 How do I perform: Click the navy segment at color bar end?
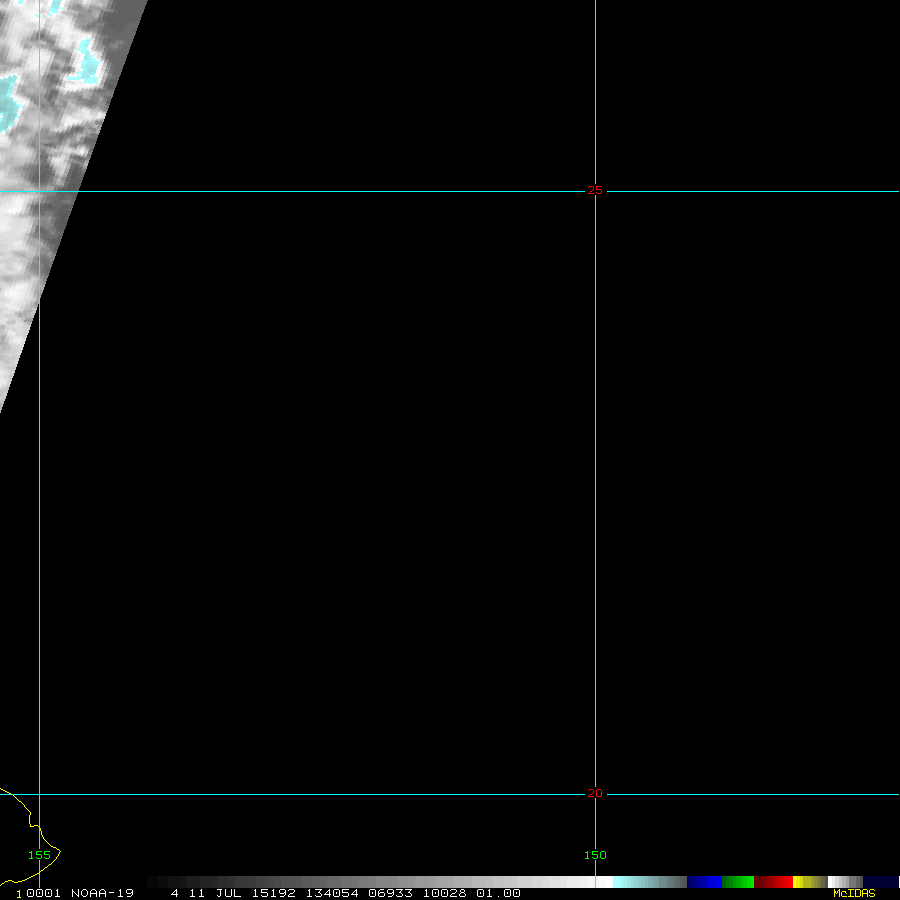880,882
